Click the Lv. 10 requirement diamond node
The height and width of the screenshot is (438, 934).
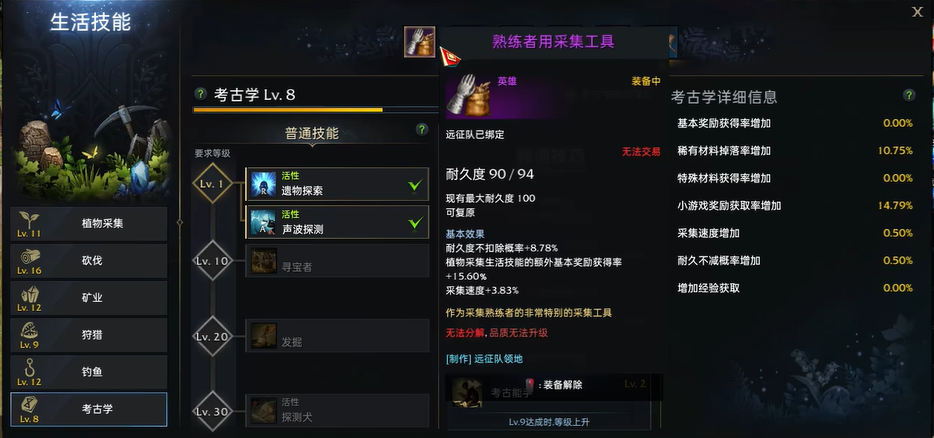tap(213, 260)
